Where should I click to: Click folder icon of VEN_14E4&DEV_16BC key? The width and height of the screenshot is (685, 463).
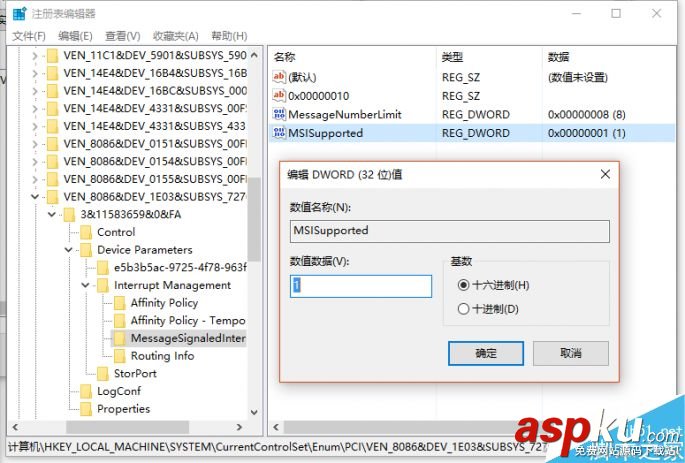point(52,91)
